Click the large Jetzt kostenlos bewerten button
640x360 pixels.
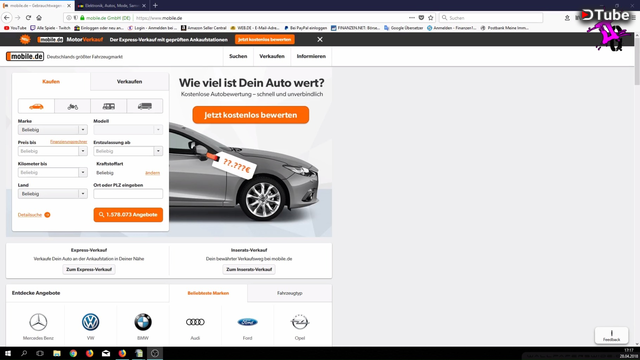point(251,115)
